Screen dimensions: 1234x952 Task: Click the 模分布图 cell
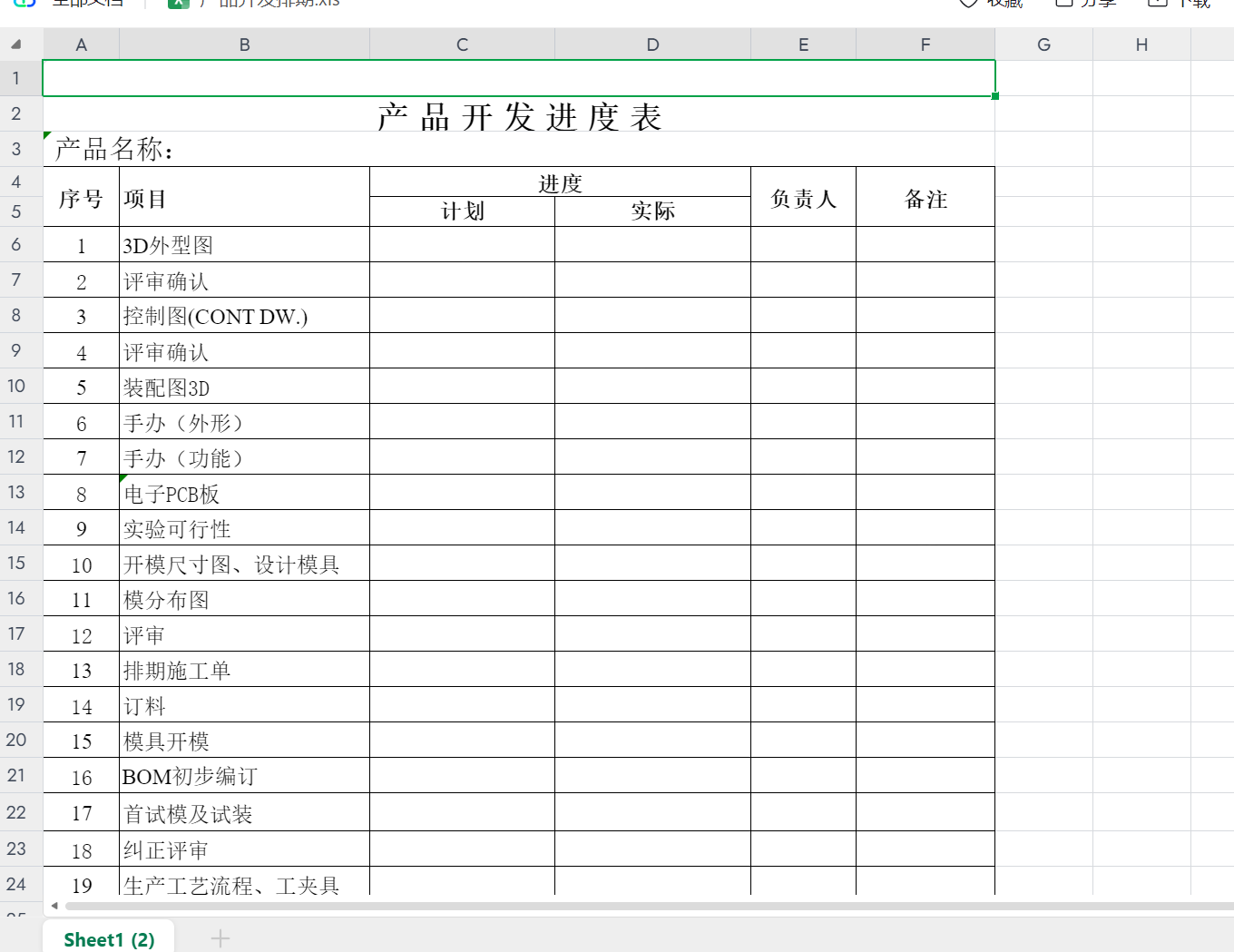pyautogui.click(x=245, y=599)
